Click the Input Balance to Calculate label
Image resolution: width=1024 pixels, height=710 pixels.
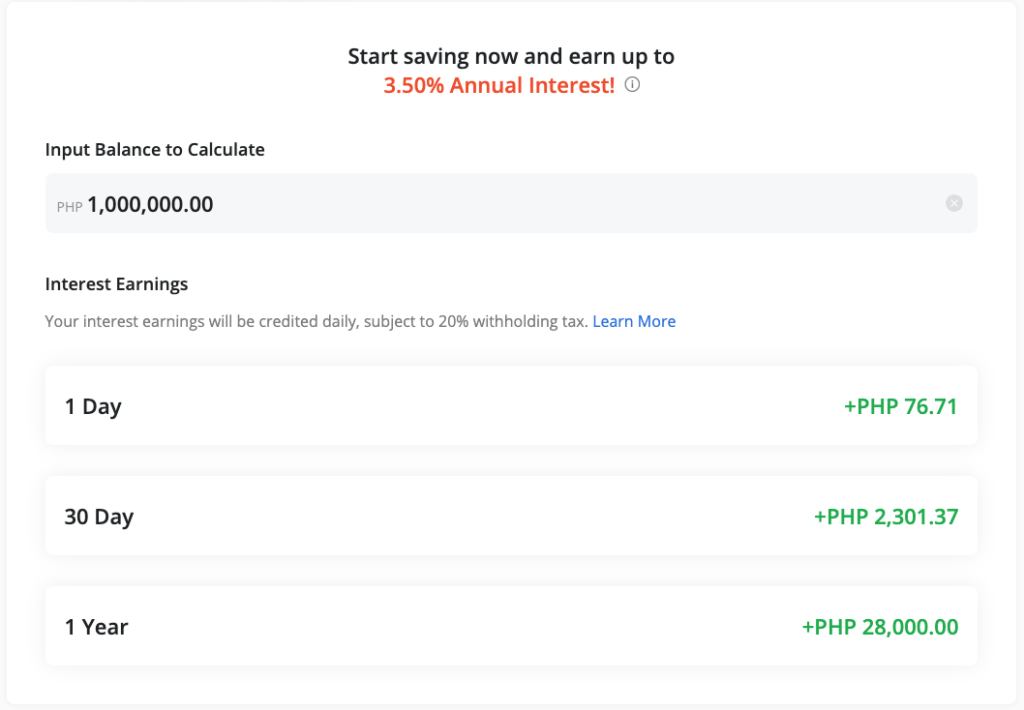[x=155, y=150]
